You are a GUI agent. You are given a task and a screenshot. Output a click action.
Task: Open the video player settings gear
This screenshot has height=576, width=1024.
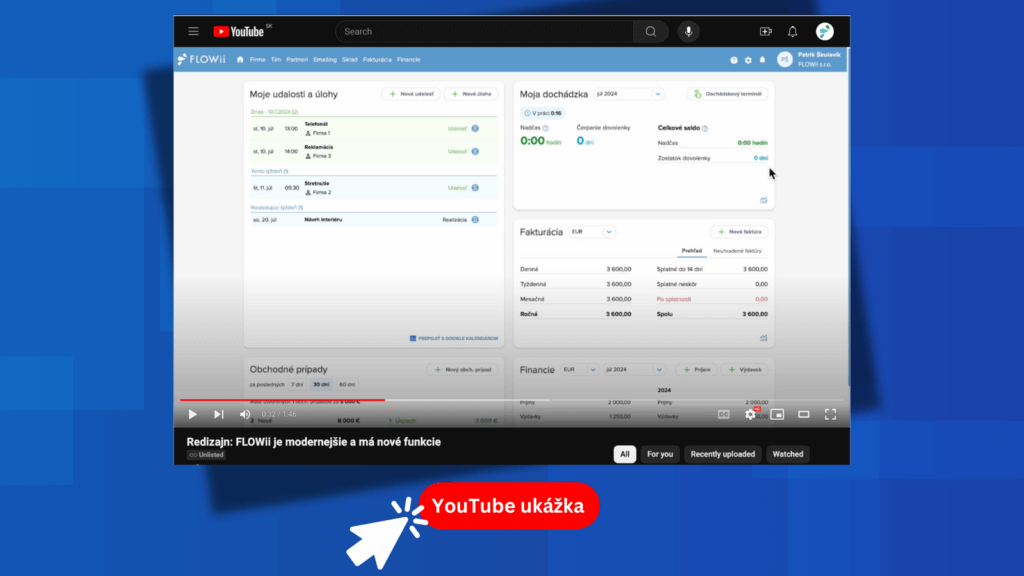[x=750, y=414]
